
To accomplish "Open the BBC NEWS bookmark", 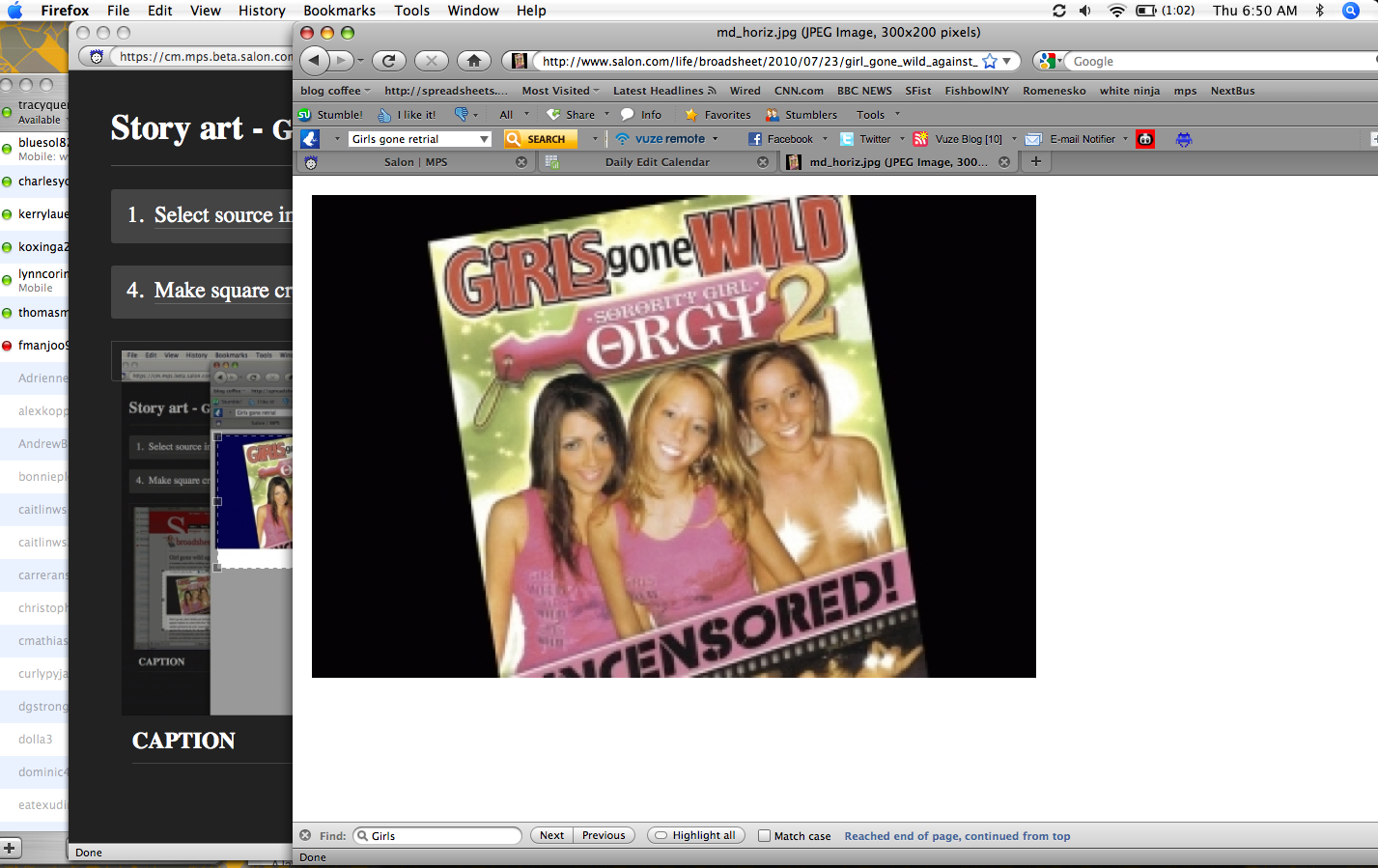I will point(864,91).
